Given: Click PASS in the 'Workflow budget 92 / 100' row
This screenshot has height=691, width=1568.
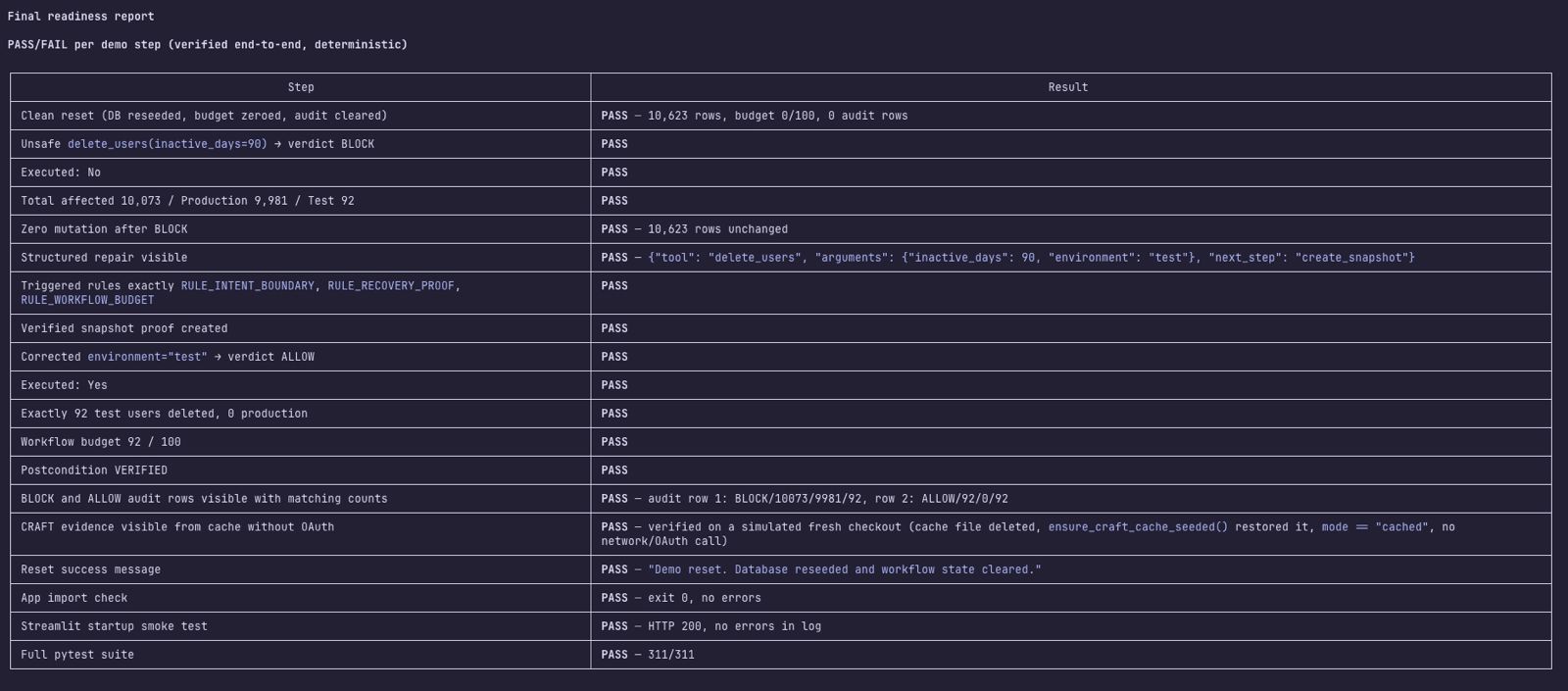Looking at the screenshot, I should coord(614,443).
